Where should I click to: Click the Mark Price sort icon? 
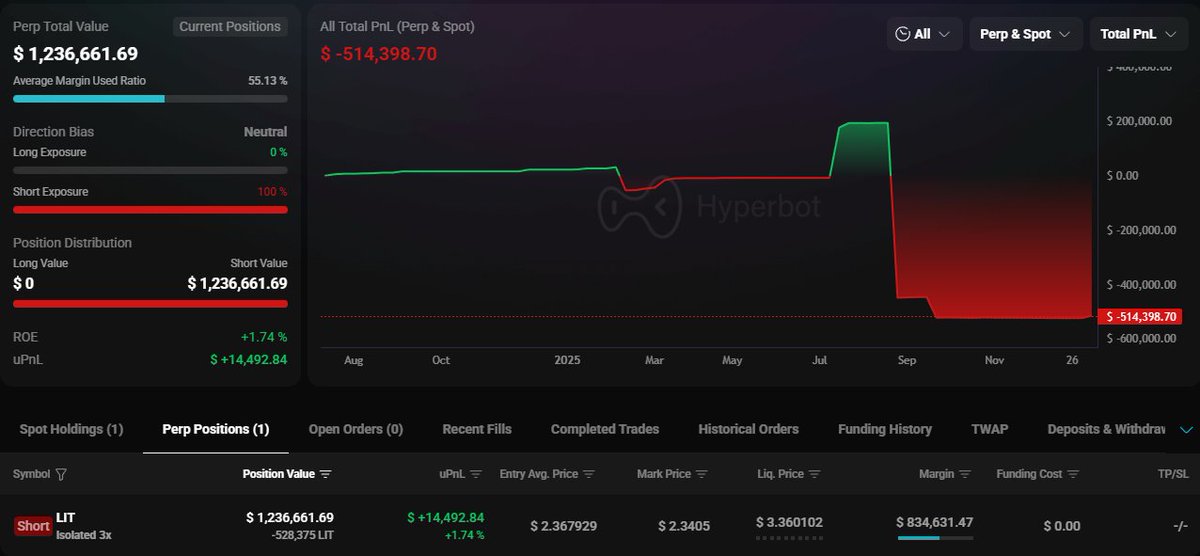(x=702, y=474)
